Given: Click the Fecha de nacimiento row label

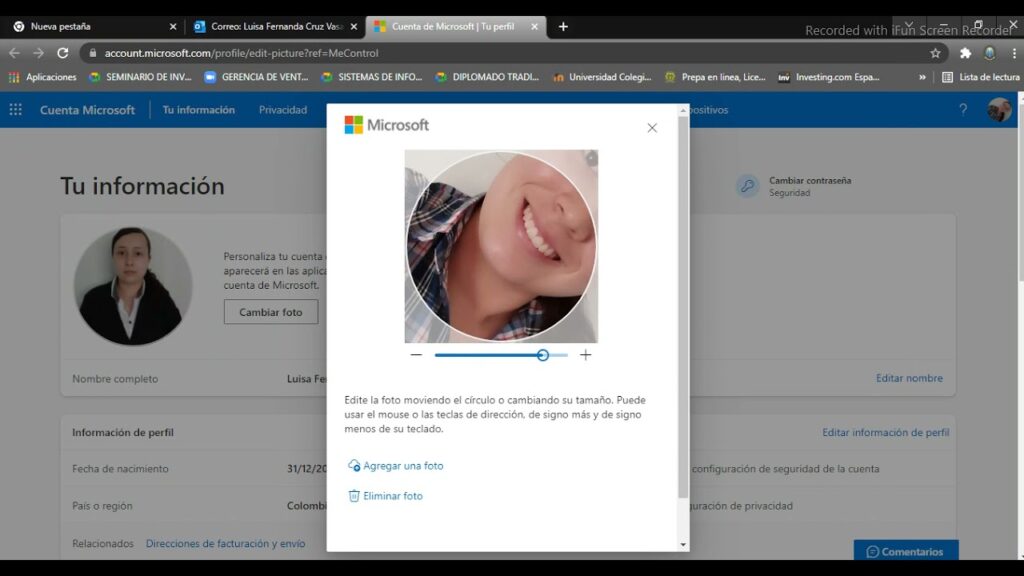Looking at the screenshot, I should 120,469.
